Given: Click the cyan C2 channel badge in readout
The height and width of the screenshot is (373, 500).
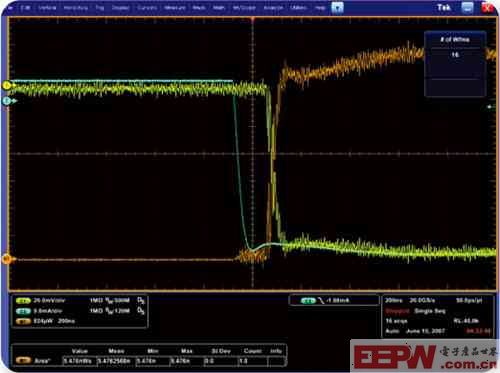Looking at the screenshot, I should coord(23,311).
